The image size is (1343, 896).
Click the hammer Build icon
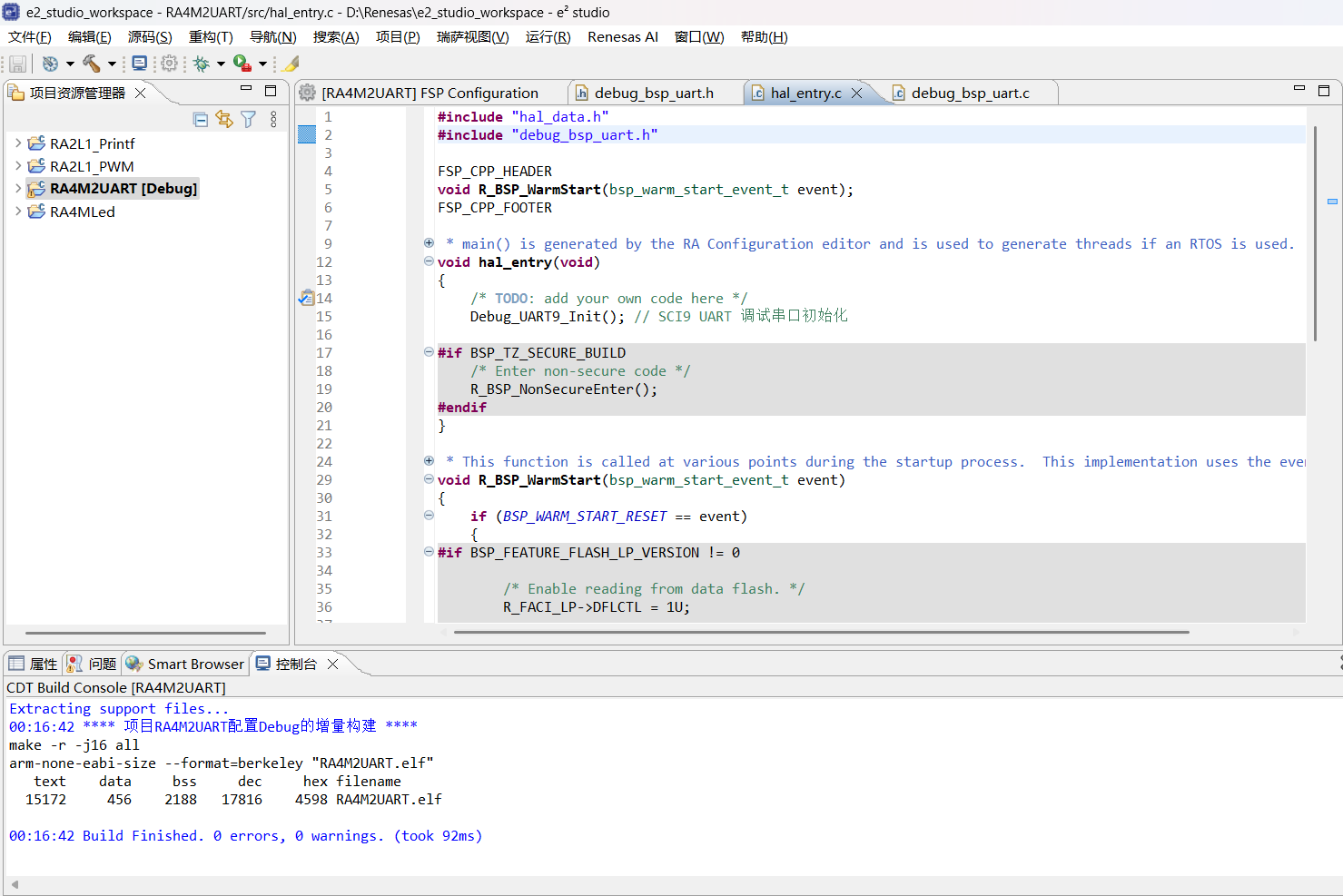pyautogui.click(x=92, y=64)
